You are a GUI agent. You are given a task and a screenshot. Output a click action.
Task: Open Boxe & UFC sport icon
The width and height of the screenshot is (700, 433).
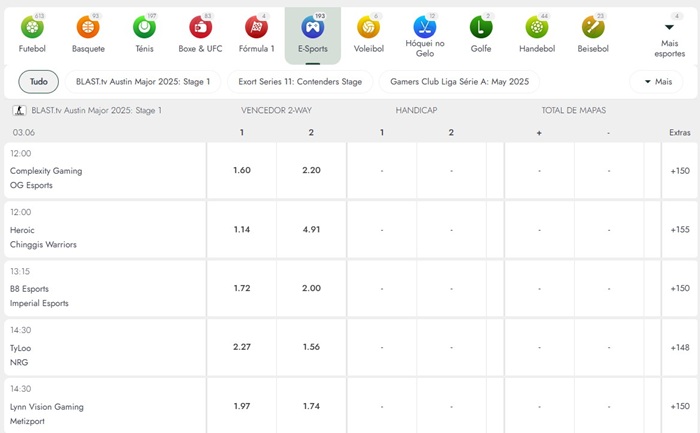click(x=200, y=27)
